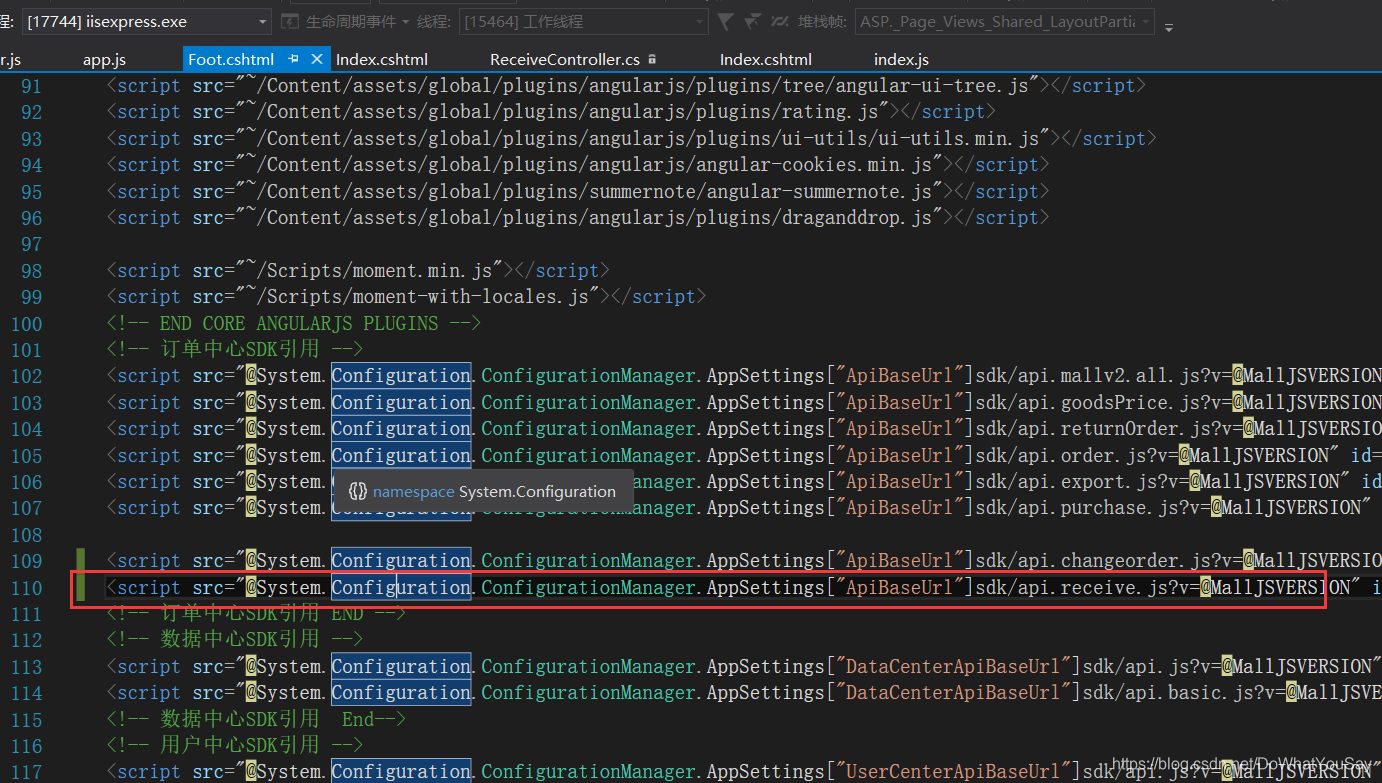Click comment 'END CORE ANGULARJS PLUGINS'
Image resolution: width=1382 pixels, height=783 pixels.
coord(299,324)
